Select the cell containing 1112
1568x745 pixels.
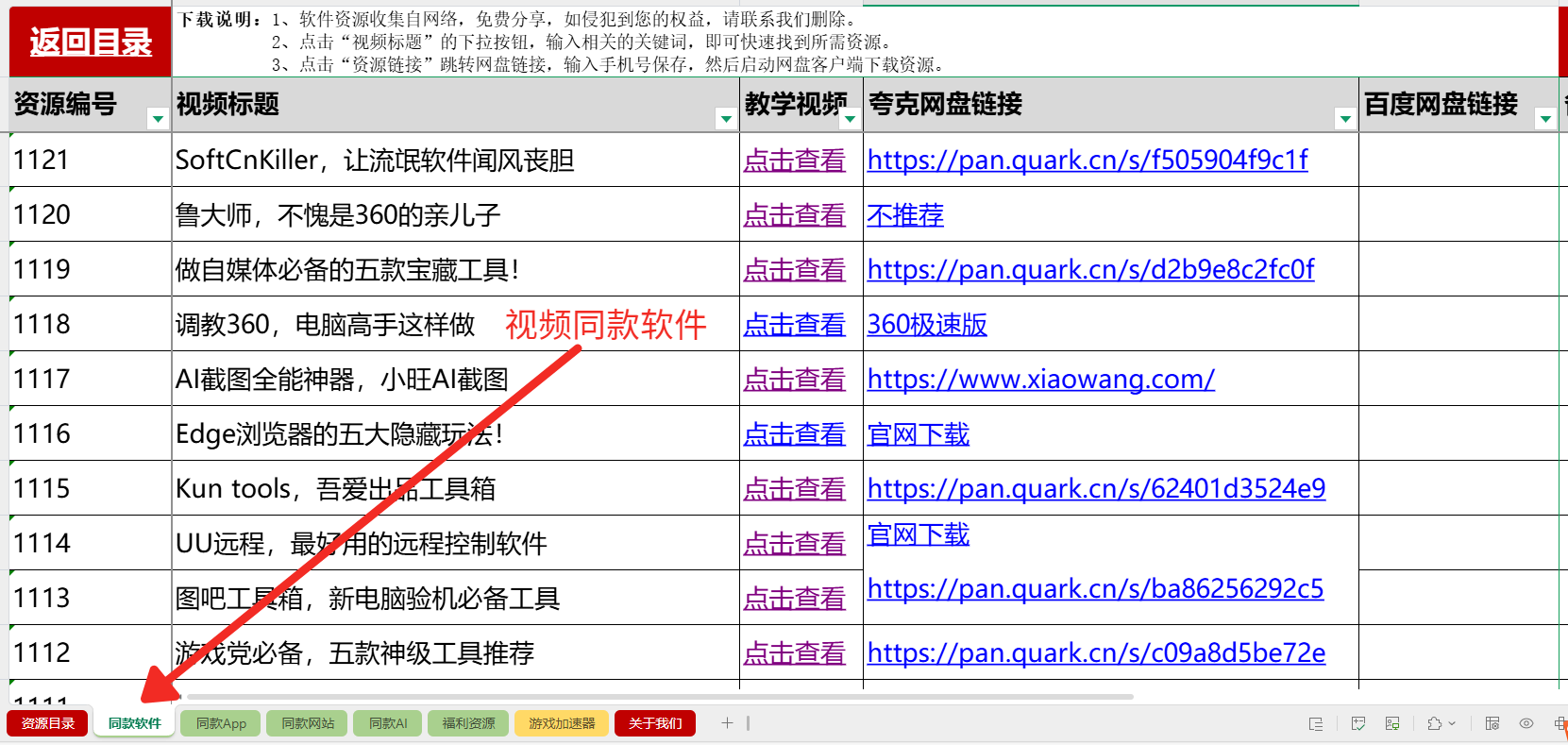click(91, 652)
